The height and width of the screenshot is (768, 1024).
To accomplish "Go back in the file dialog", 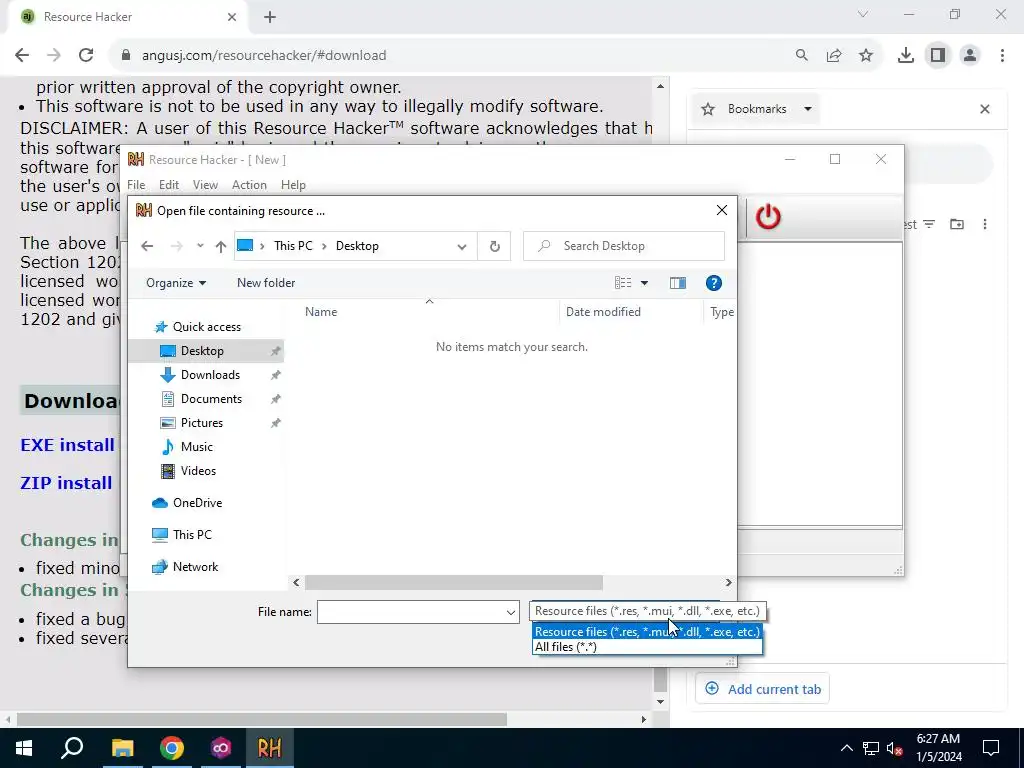I will tap(147, 246).
